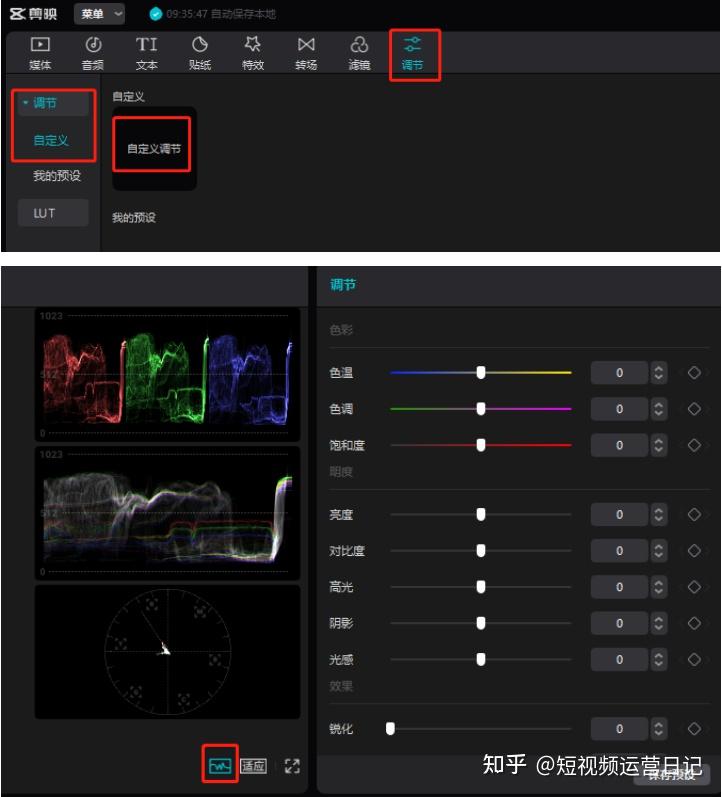
Task: Click the 饱和度 slider handle
Action: click(481, 445)
